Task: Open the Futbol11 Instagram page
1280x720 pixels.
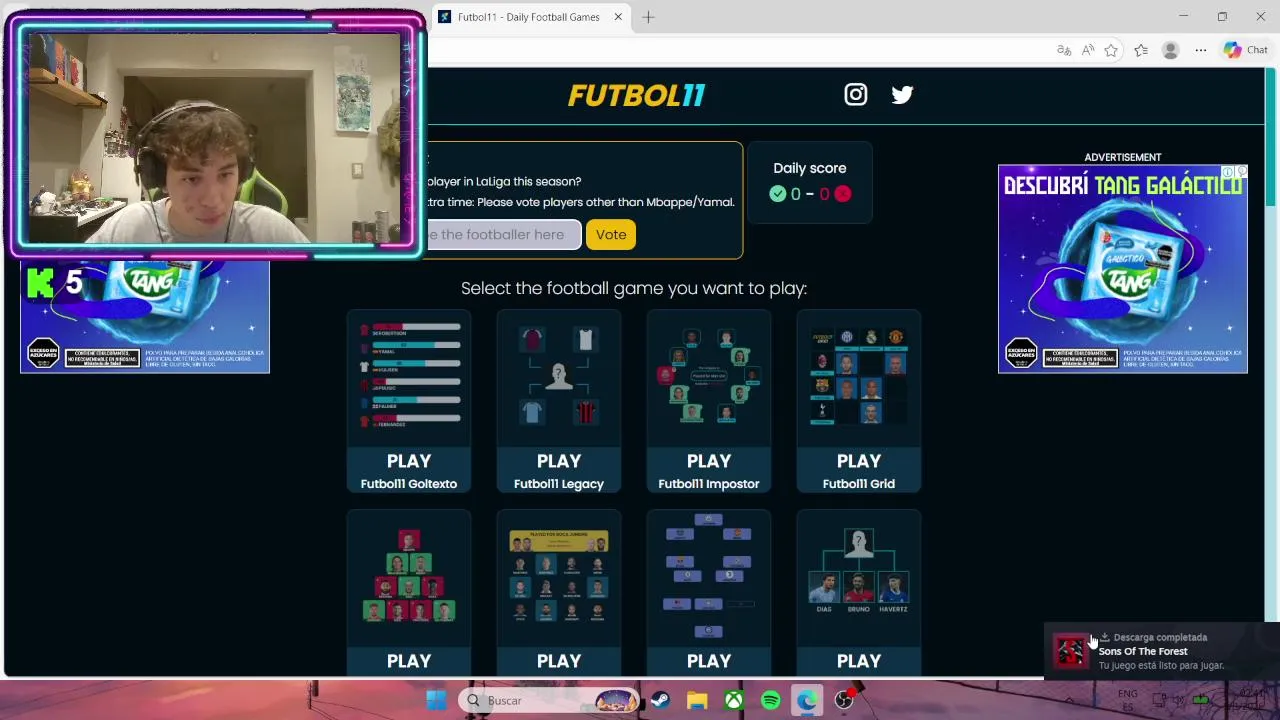Action: coord(855,94)
